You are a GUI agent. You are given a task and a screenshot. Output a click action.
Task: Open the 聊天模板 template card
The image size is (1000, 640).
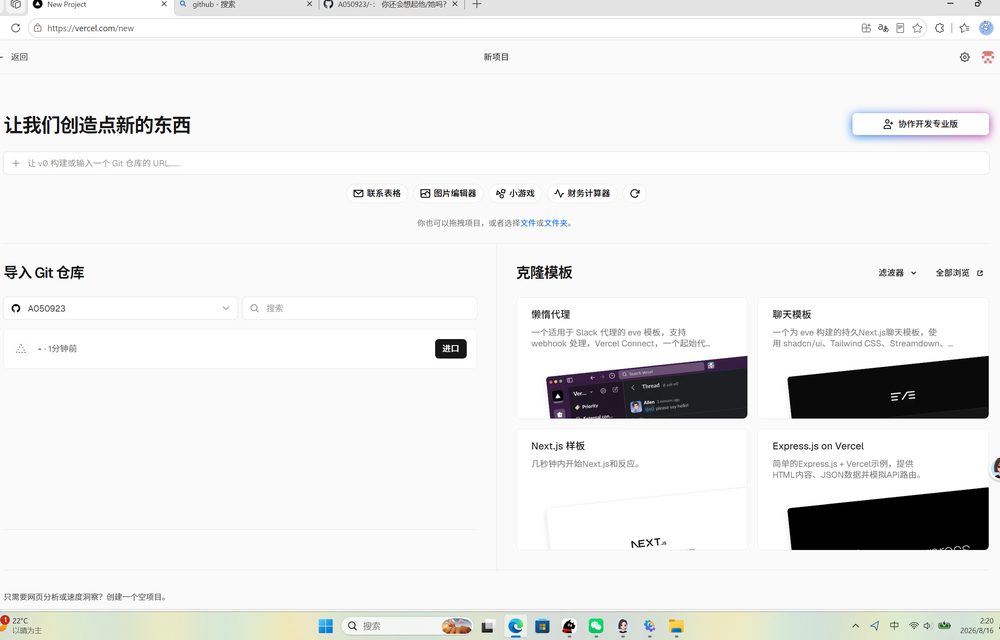coord(873,358)
